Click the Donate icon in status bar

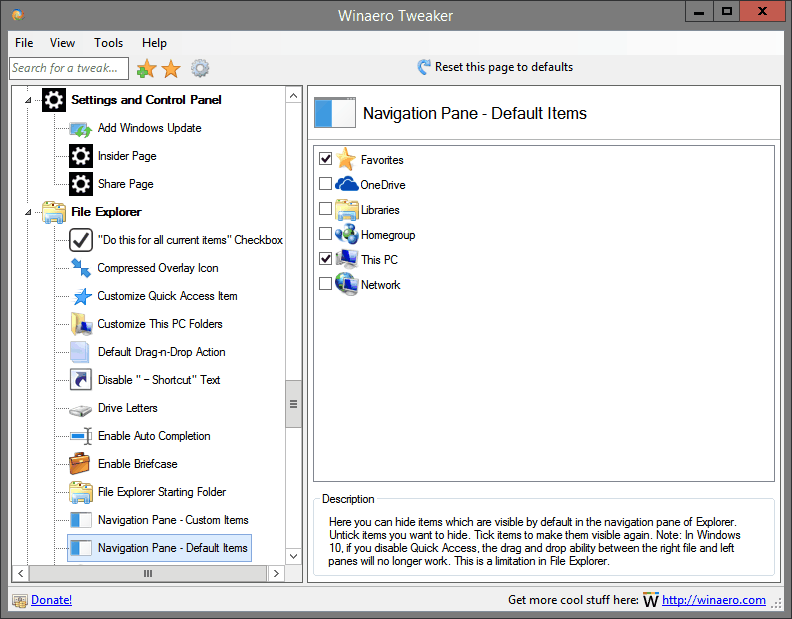click(20, 600)
